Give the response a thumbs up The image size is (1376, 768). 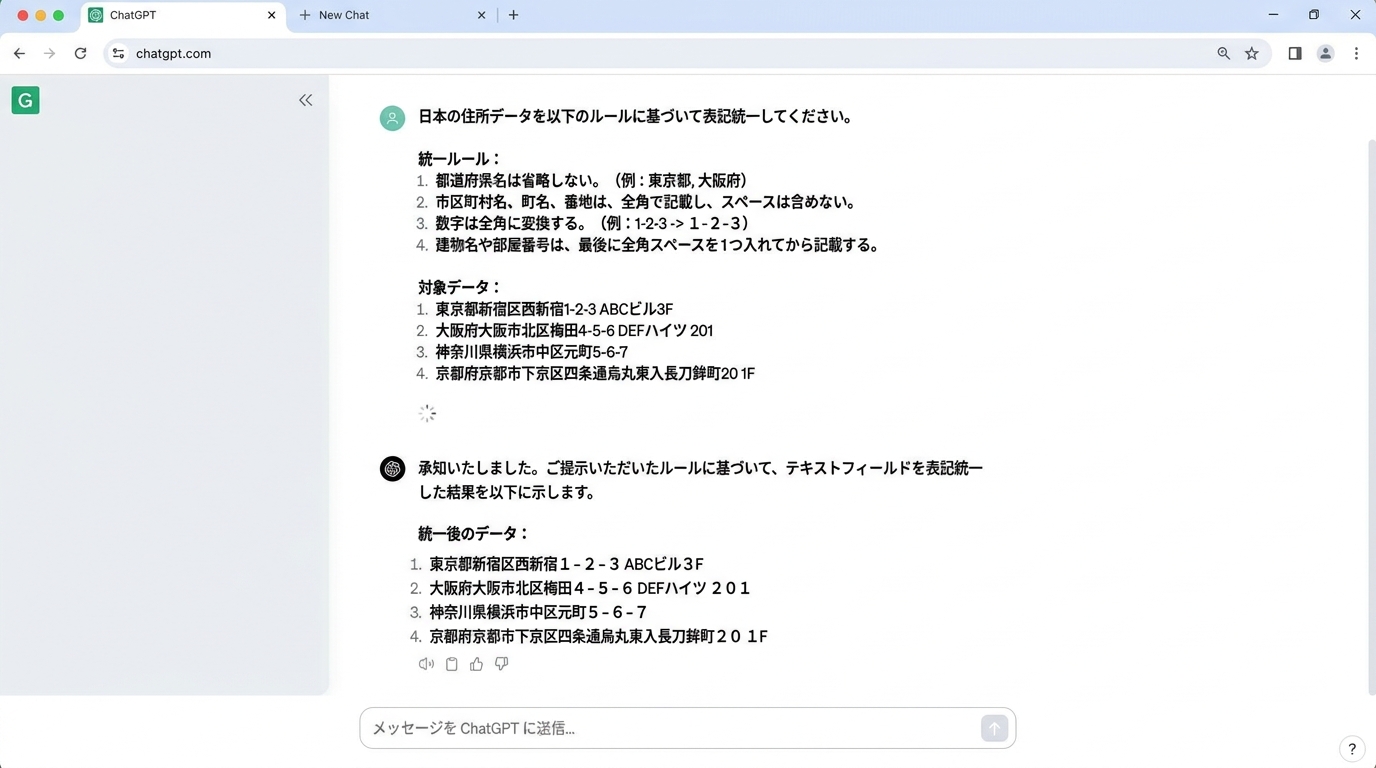click(476, 664)
